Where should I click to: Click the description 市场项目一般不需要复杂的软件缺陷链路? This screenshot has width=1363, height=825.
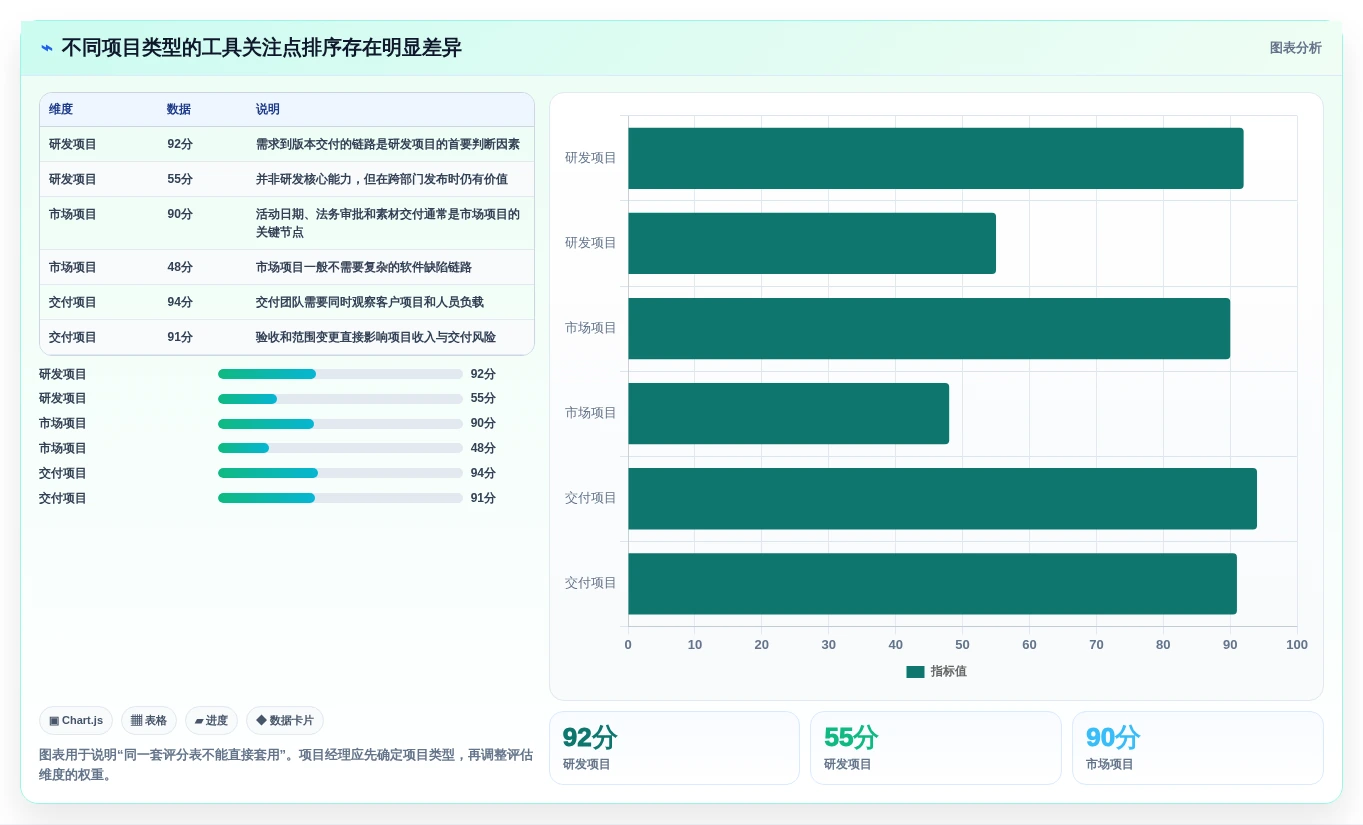tap(364, 267)
